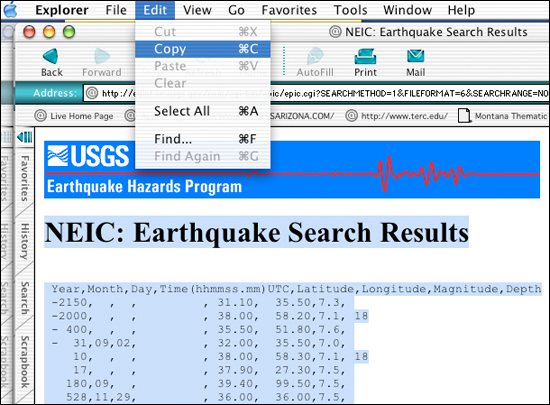The image size is (550, 405).
Task: Open the Favorites menu
Action: (x=289, y=10)
